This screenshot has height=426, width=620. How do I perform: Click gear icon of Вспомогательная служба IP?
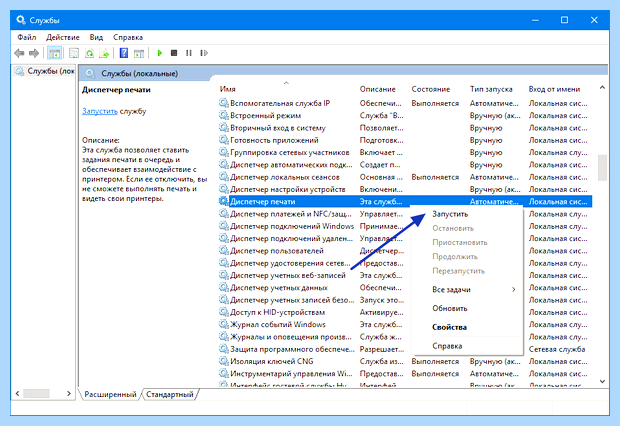pyautogui.click(x=224, y=103)
